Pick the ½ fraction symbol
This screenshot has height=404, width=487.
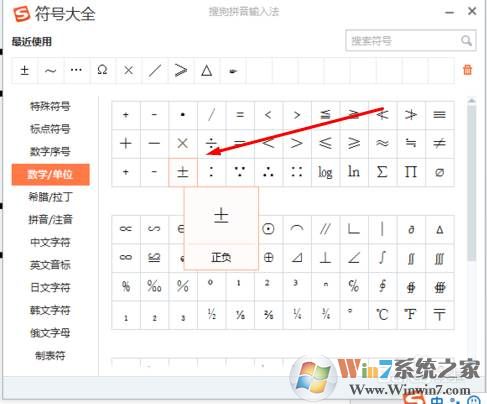coord(211,315)
